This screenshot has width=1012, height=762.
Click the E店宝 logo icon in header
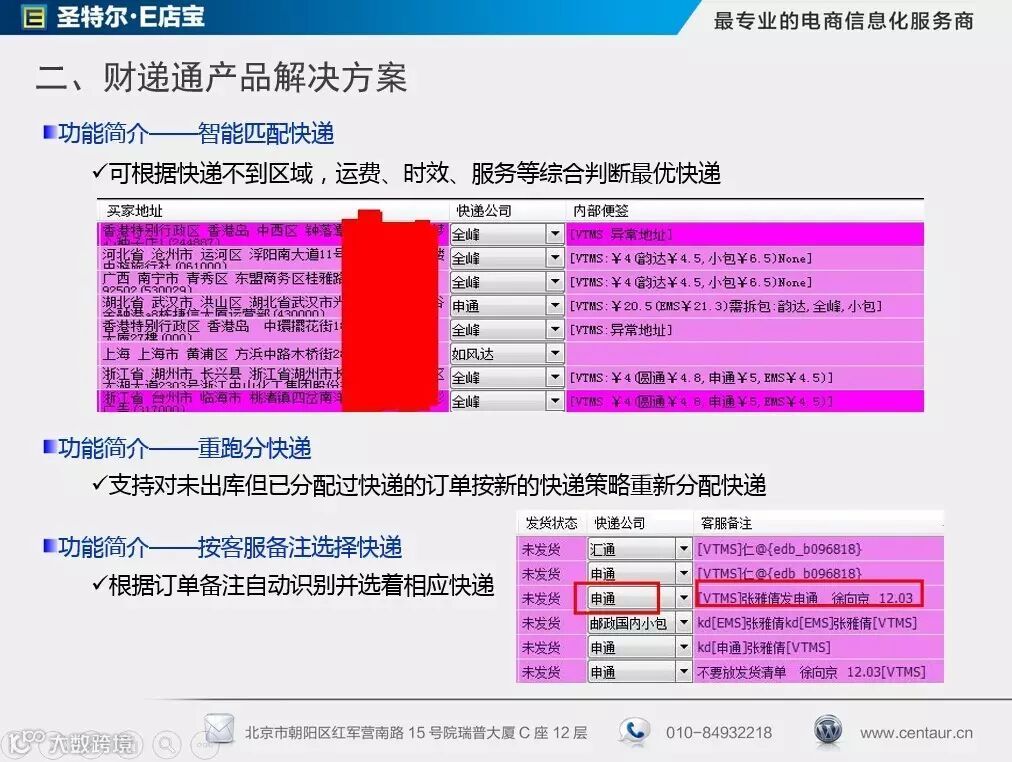coord(33,17)
